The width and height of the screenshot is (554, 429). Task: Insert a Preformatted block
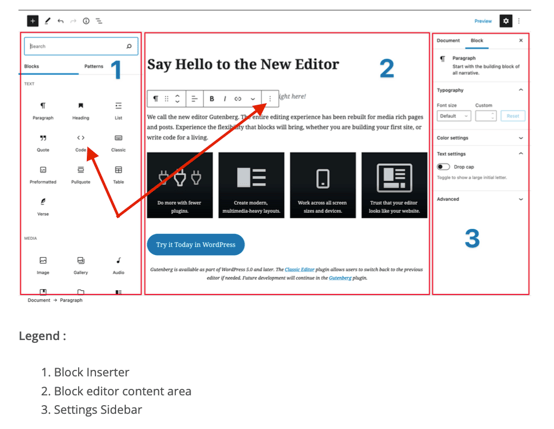(x=43, y=175)
